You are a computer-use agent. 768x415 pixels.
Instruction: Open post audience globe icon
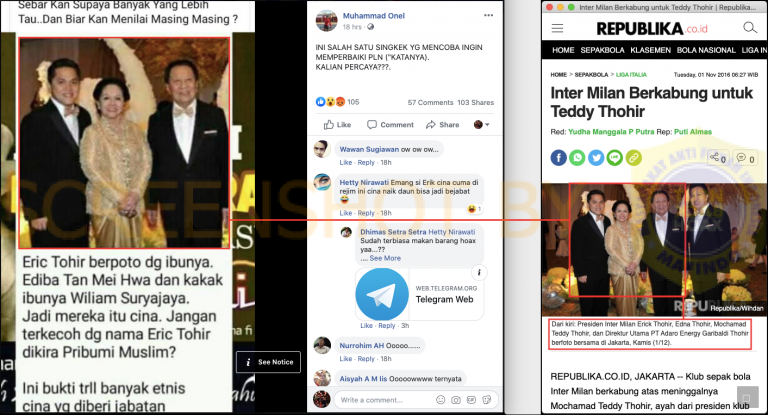click(x=371, y=27)
